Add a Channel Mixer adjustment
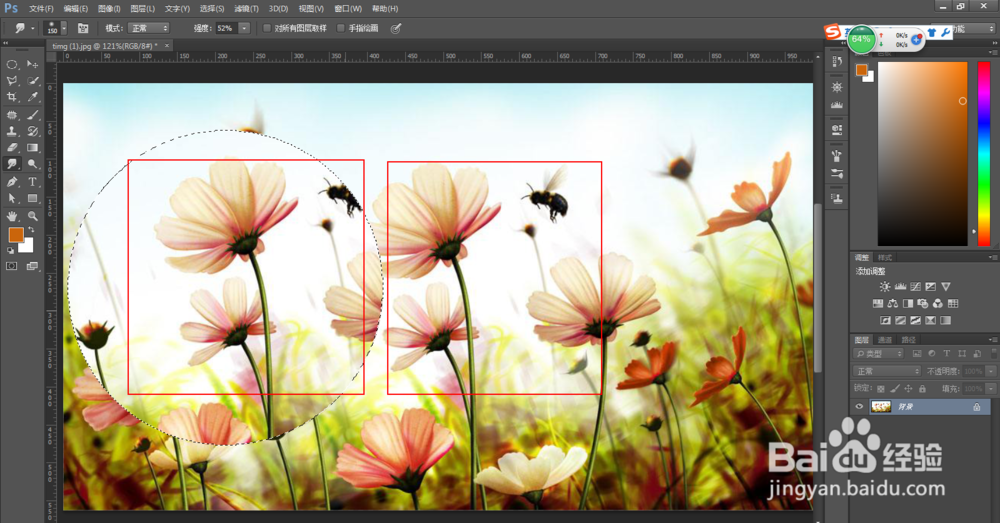The width and height of the screenshot is (1000, 523). [x=938, y=304]
